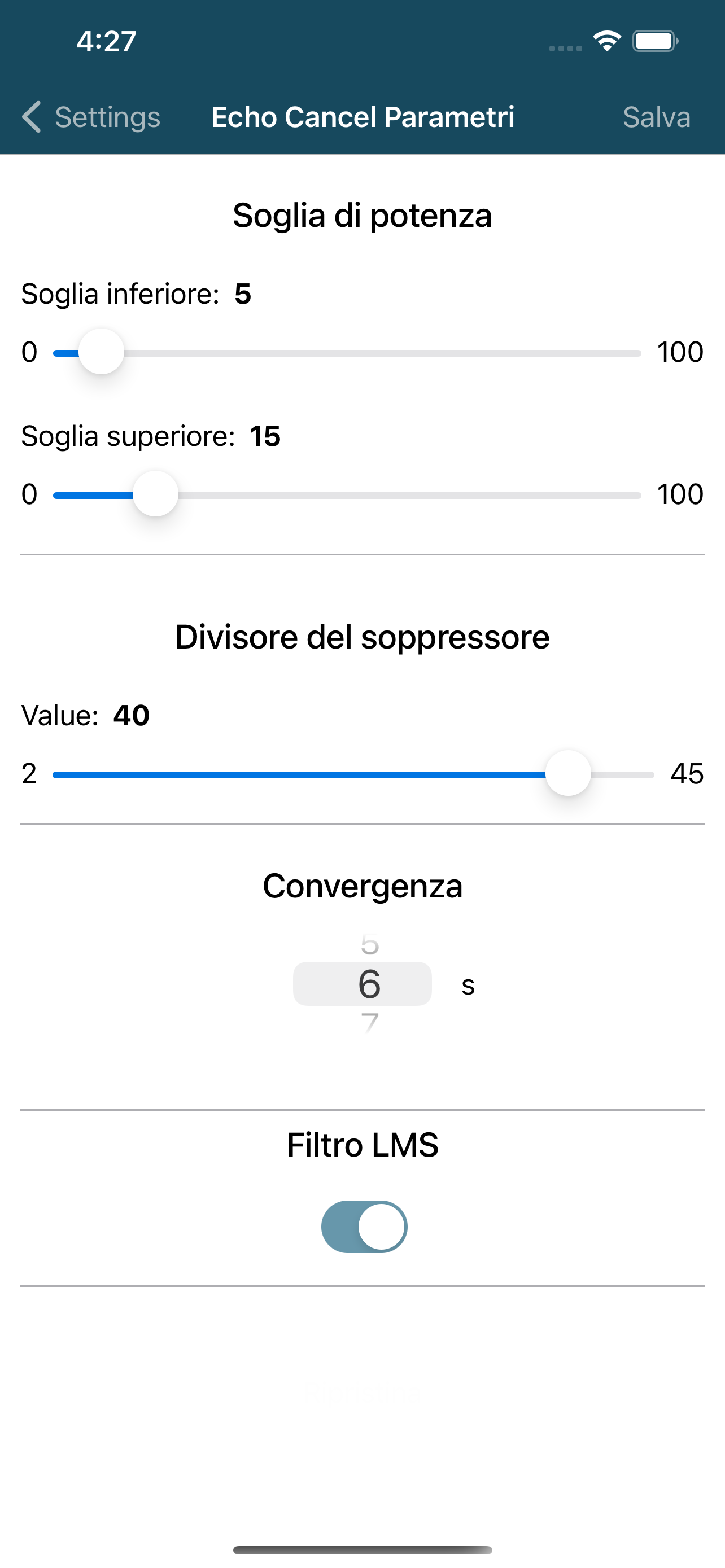Screen dimensions: 725x1568
Task: Tap the cellular signal dots icon
Action: 566,48
